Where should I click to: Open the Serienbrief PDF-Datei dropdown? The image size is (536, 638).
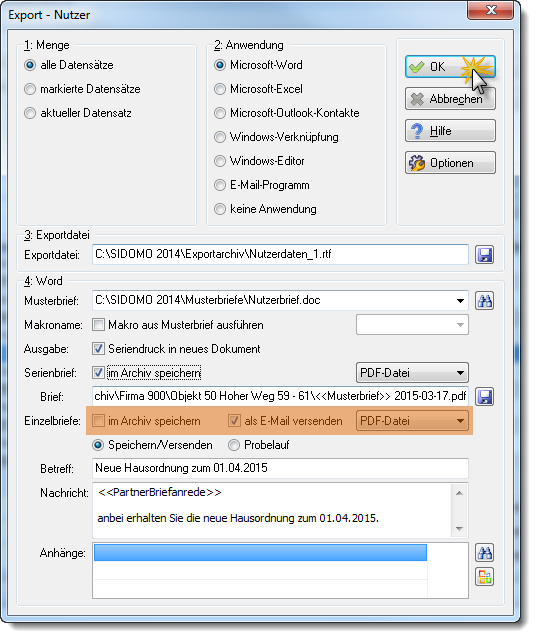(x=412, y=373)
